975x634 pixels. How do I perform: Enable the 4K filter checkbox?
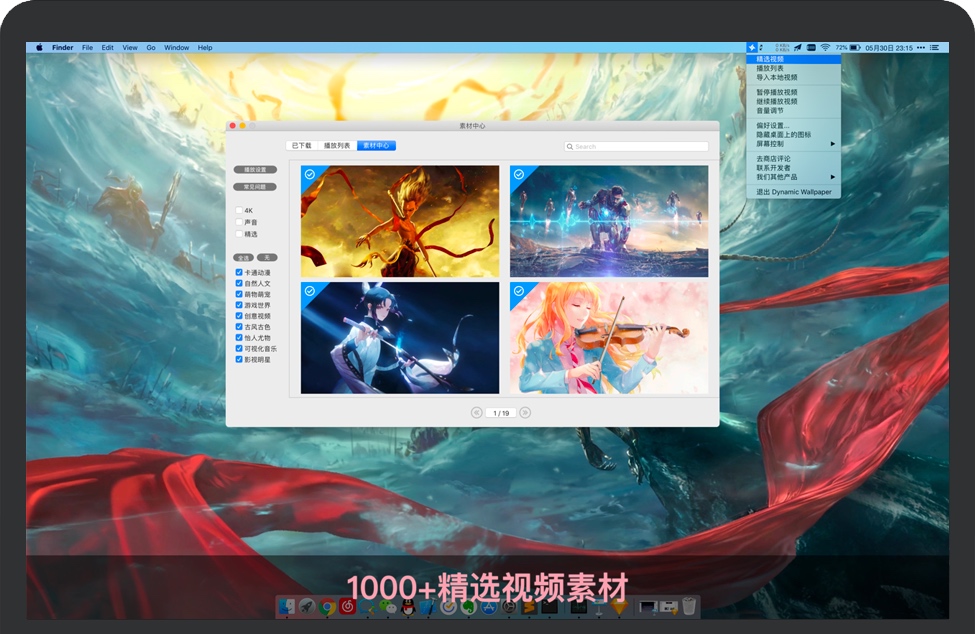click(x=239, y=210)
